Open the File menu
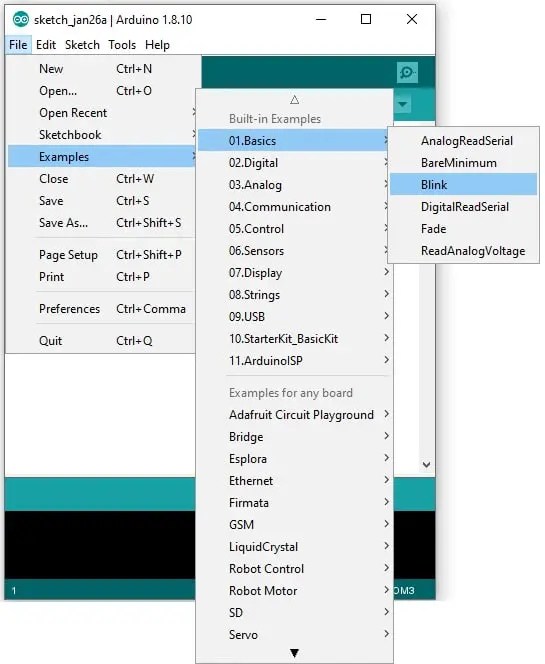Viewport: 545px width, 664px height. coord(18,44)
